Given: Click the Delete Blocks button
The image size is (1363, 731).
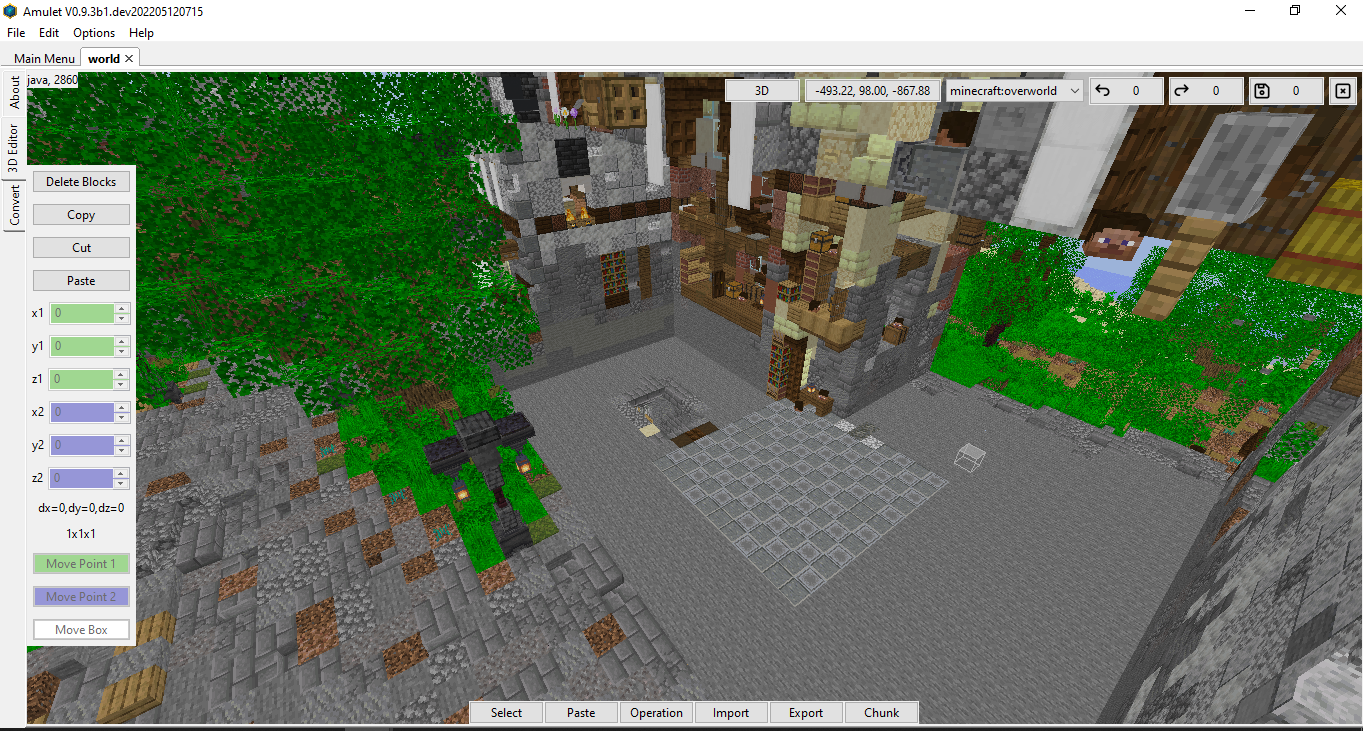Looking at the screenshot, I should point(81,181).
